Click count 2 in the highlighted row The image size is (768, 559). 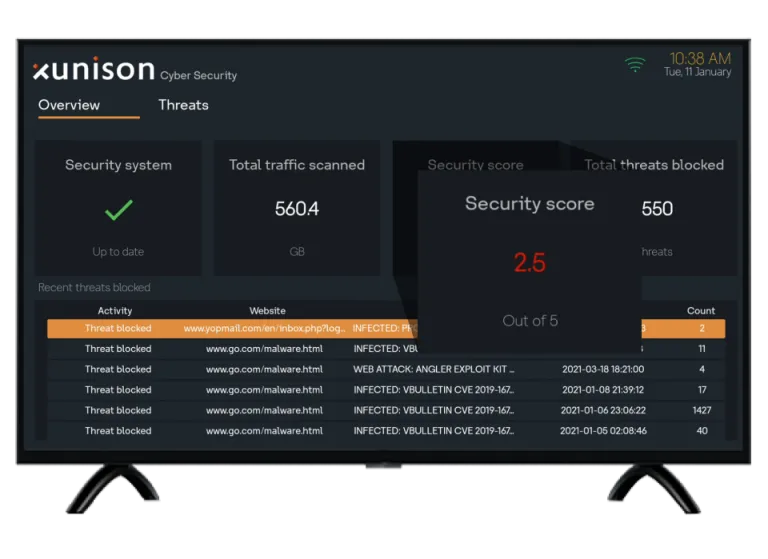tap(702, 329)
